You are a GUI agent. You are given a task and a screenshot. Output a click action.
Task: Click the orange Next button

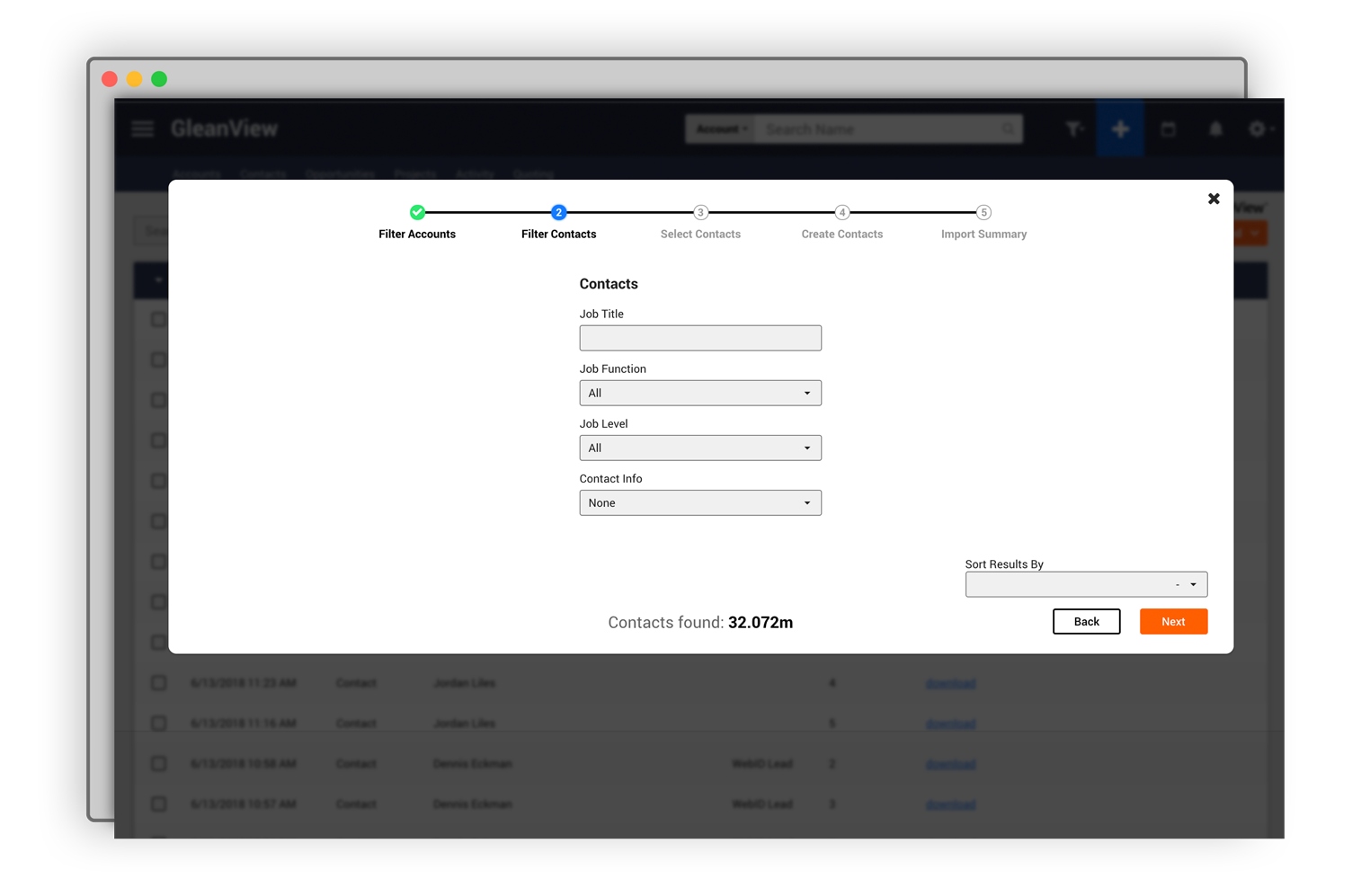click(x=1173, y=621)
